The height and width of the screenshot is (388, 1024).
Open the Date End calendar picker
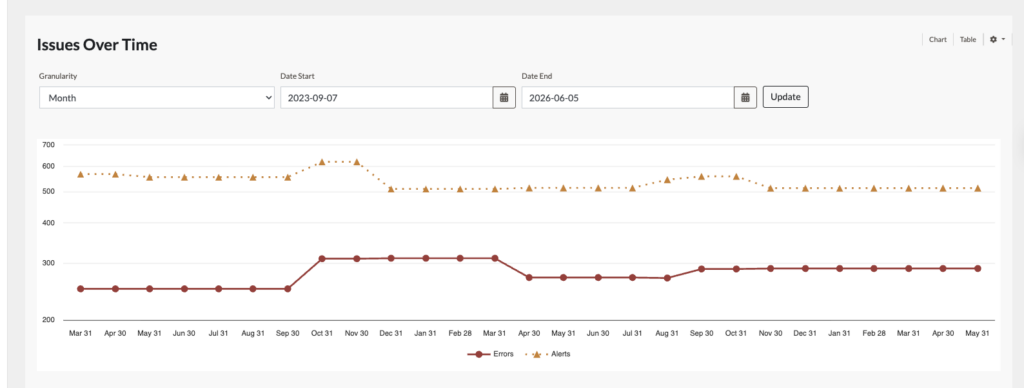745,97
